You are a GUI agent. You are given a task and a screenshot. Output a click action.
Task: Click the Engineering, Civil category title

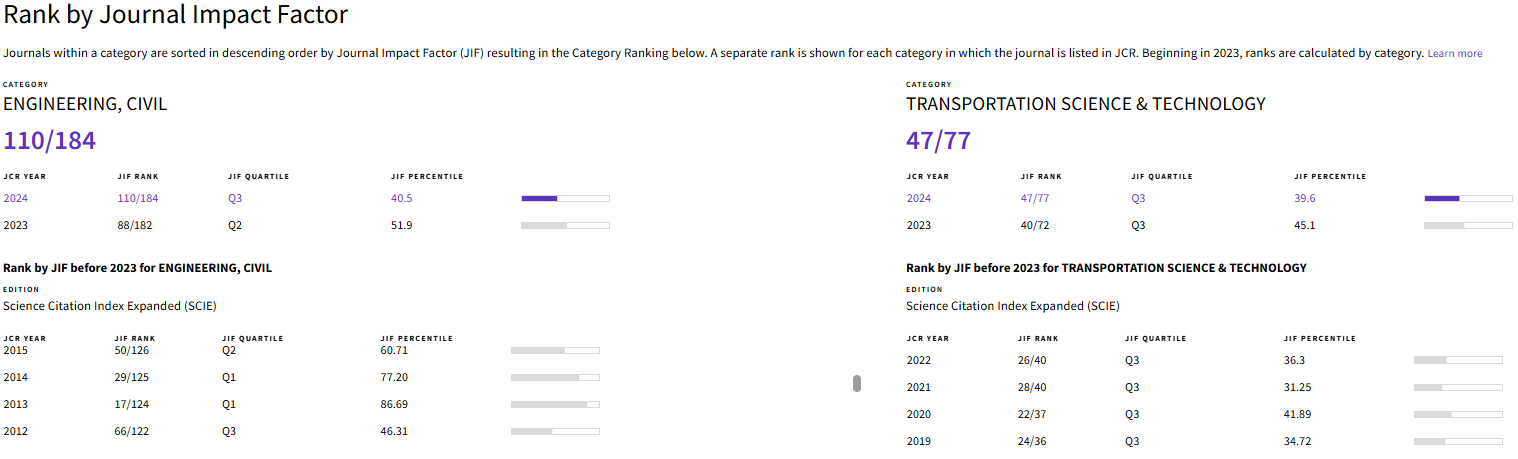click(85, 104)
